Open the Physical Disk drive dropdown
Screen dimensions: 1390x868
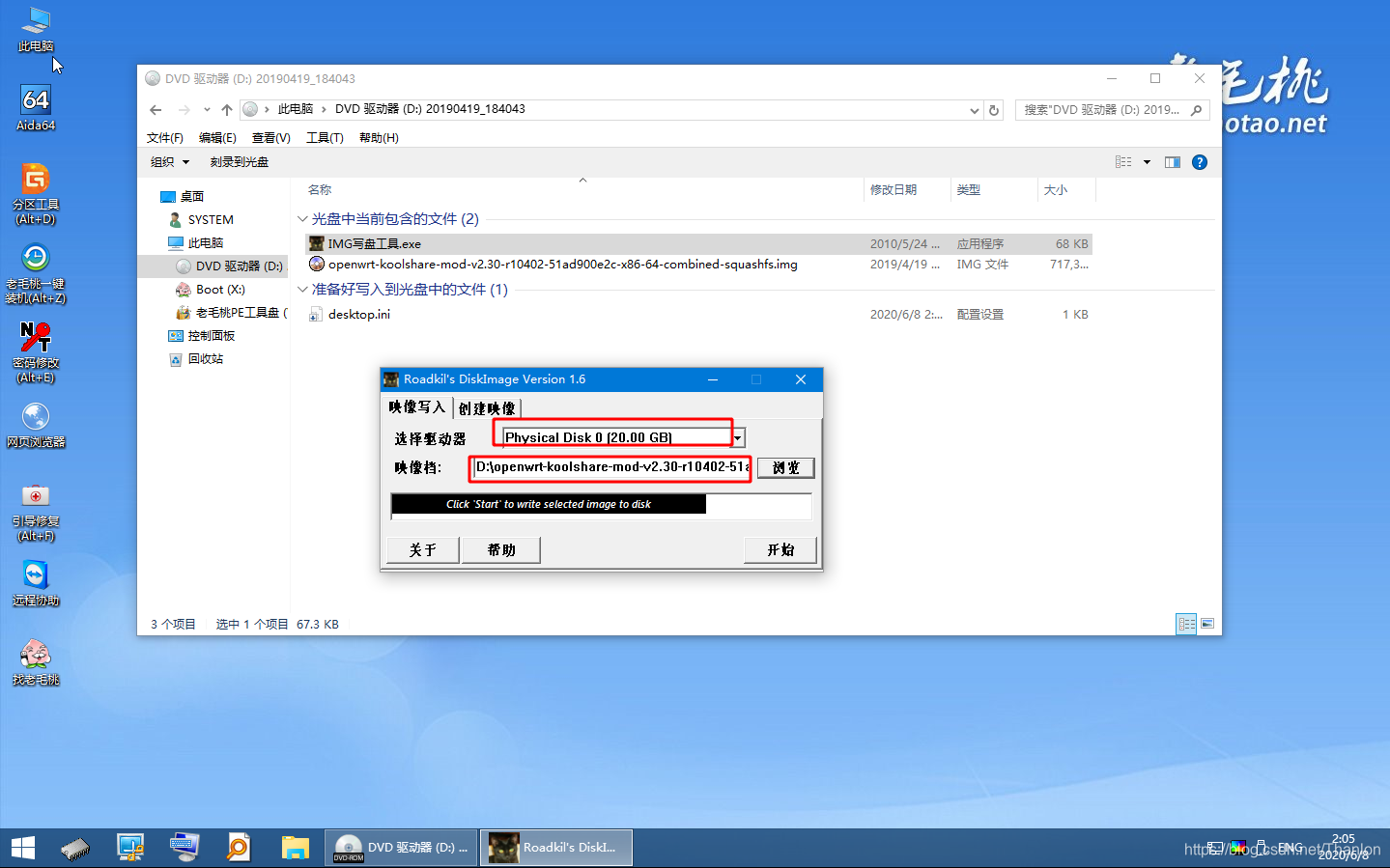click(x=738, y=437)
